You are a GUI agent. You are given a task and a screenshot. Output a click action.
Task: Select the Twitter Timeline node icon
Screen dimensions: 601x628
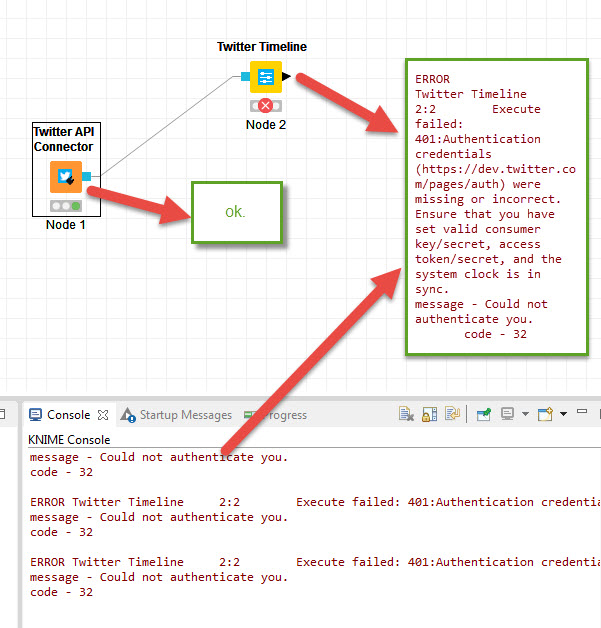[x=266, y=76]
